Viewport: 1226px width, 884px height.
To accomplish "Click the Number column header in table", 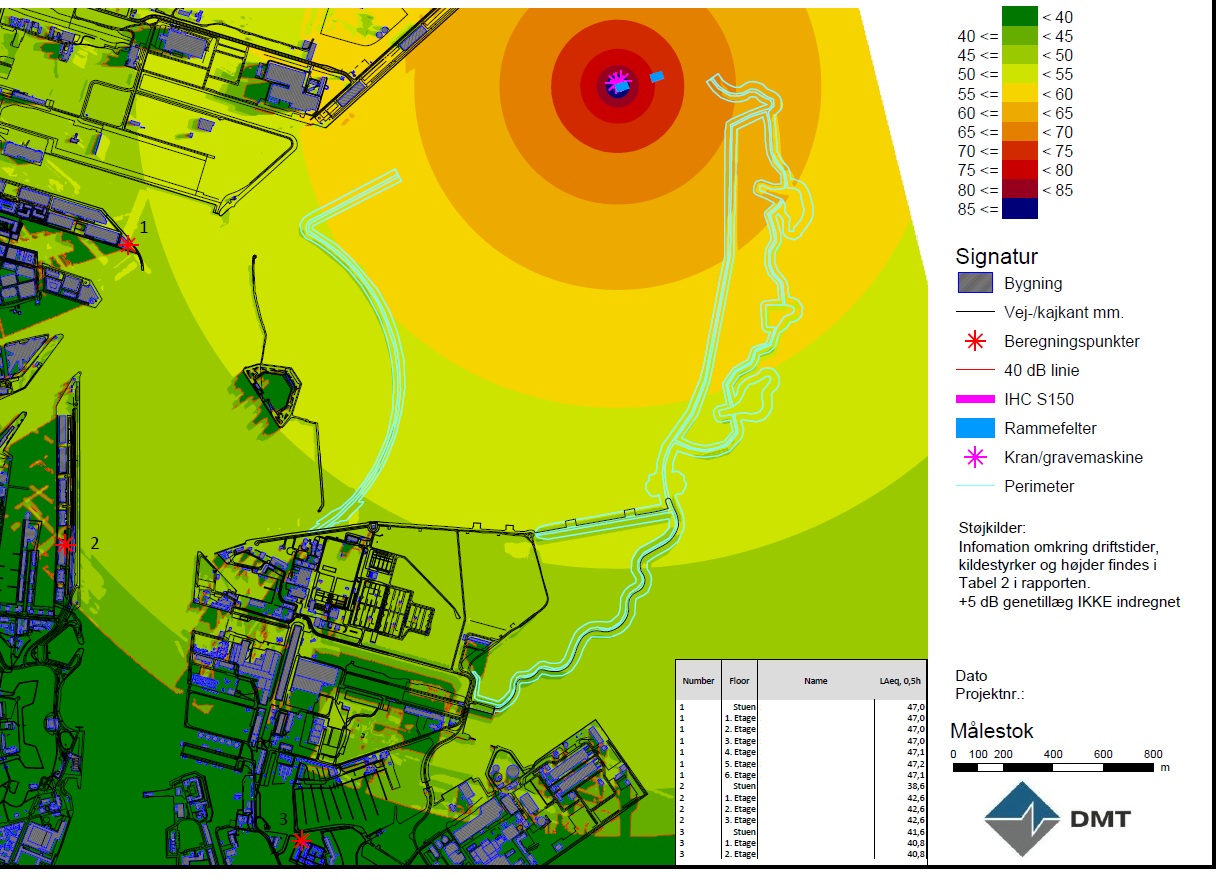I will [x=698, y=681].
